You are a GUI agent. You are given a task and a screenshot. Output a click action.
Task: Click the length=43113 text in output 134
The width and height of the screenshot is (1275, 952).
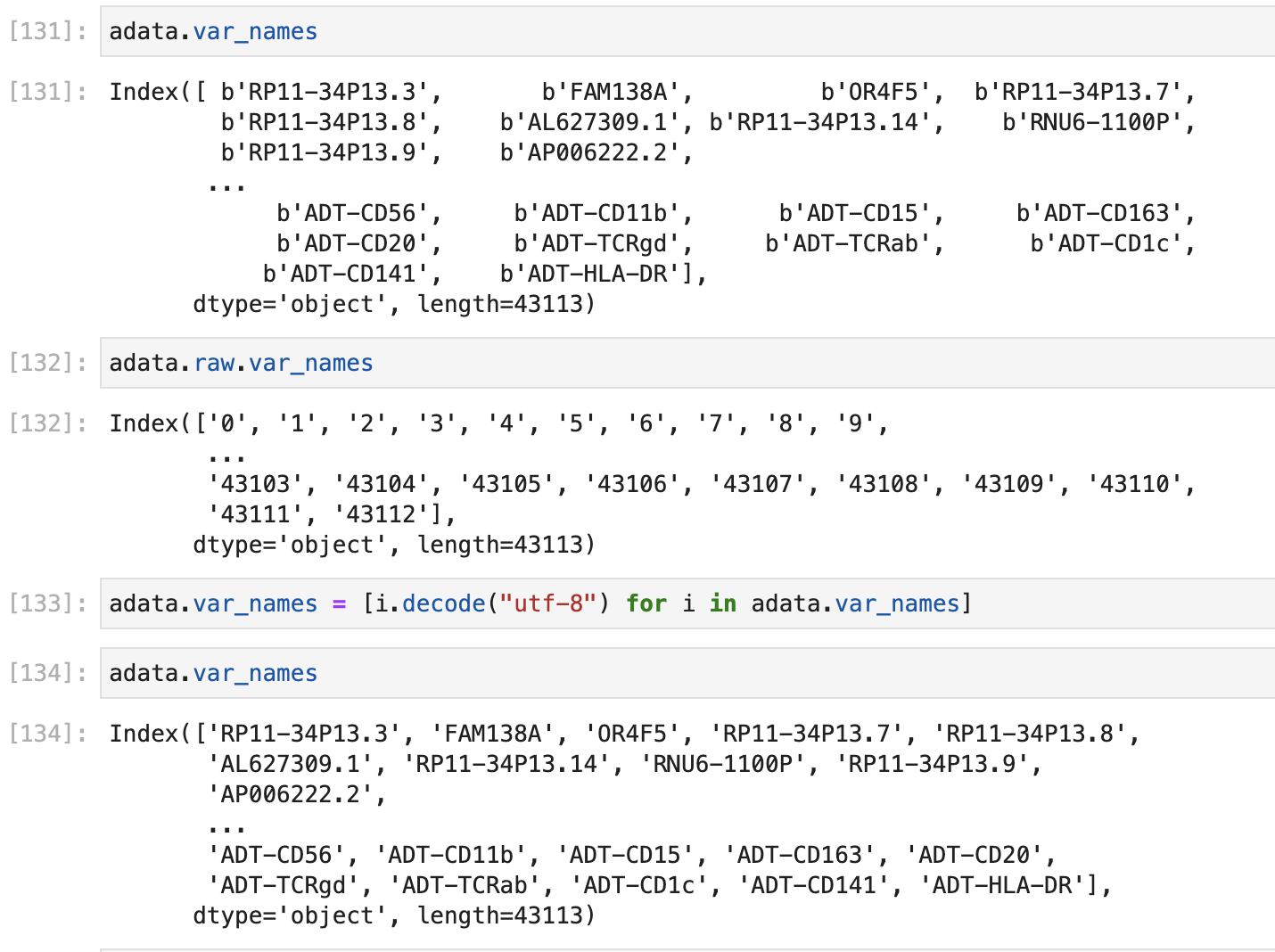501,915
